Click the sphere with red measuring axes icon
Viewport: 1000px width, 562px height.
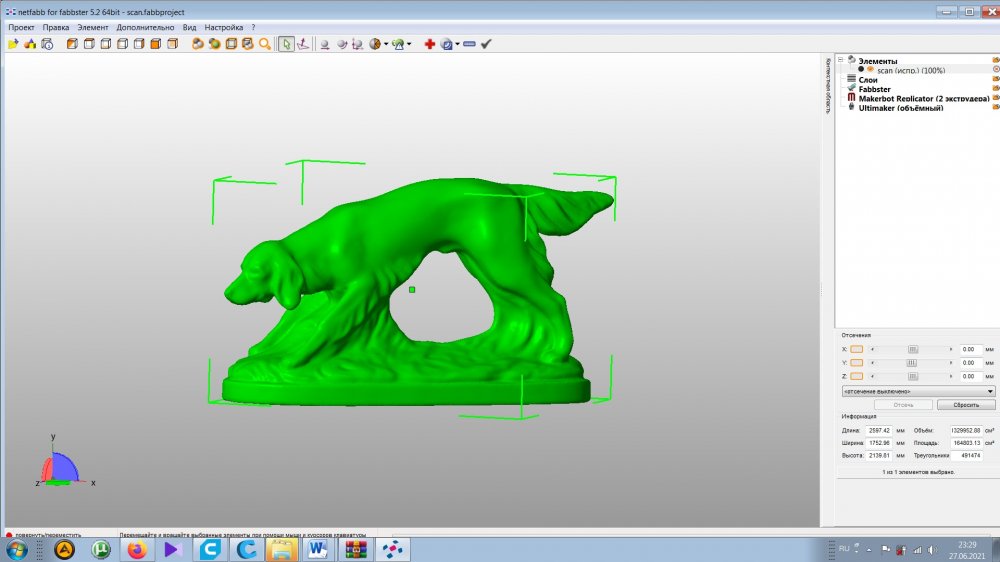[358, 44]
